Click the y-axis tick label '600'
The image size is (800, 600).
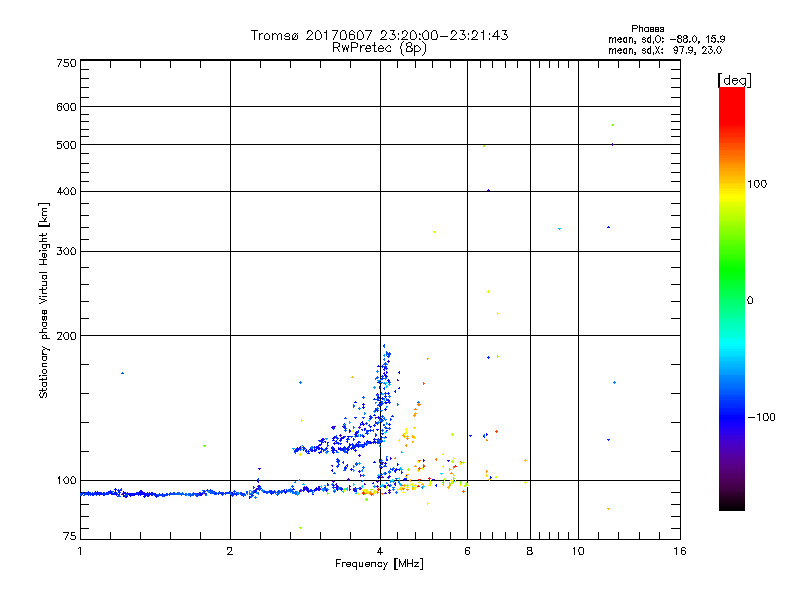pyautogui.click(x=66, y=107)
